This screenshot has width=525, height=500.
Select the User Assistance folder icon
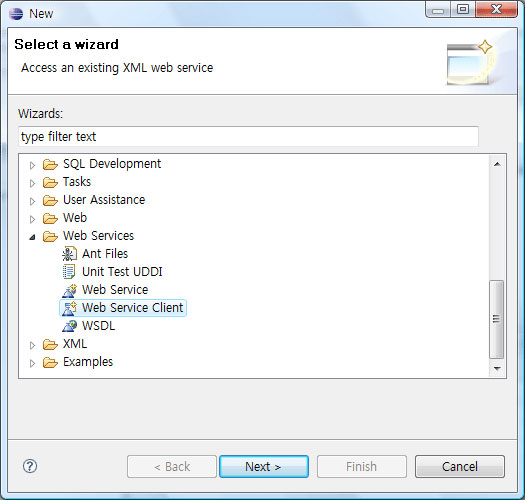[50, 200]
